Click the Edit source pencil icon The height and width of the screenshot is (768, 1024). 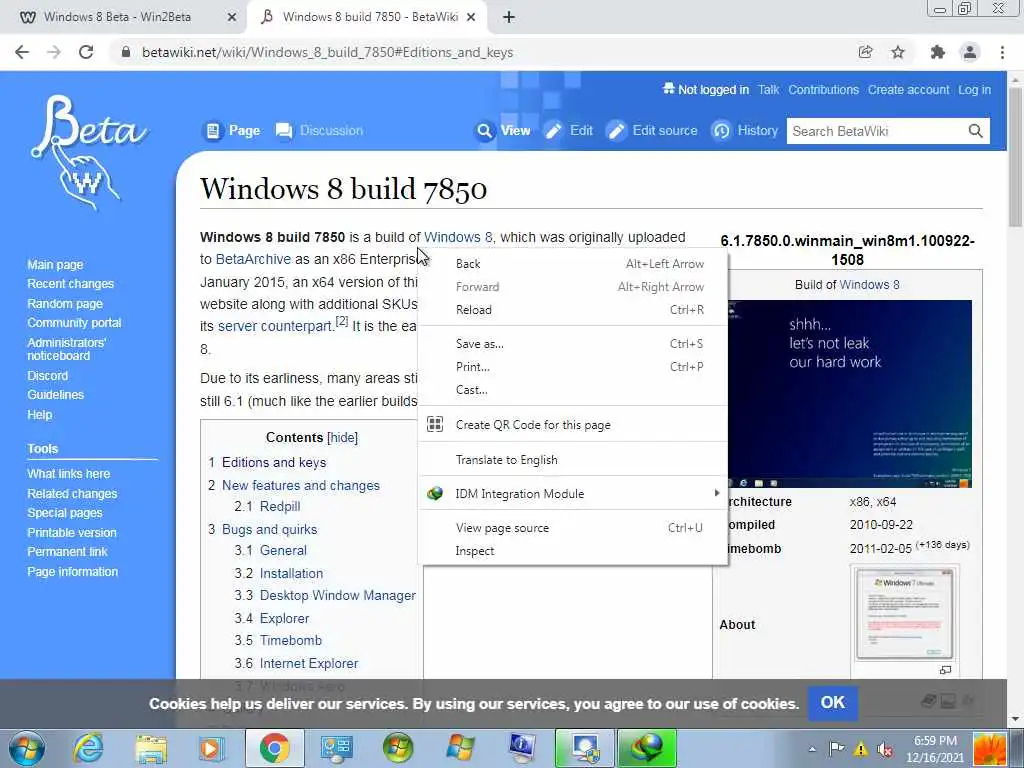click(x=616, y=131)
